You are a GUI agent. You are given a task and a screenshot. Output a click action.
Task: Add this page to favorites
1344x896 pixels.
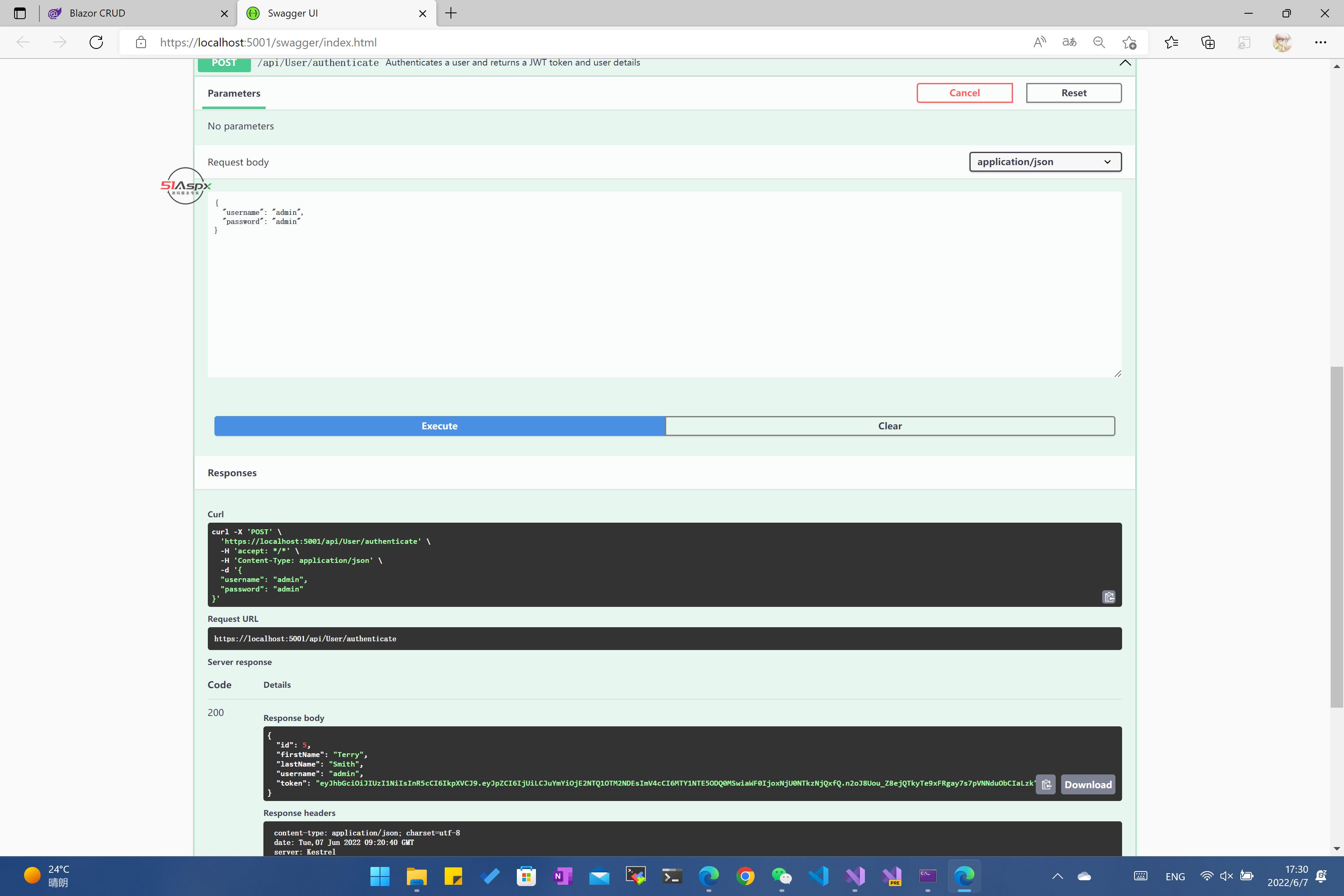click(x=1129, y=42)
